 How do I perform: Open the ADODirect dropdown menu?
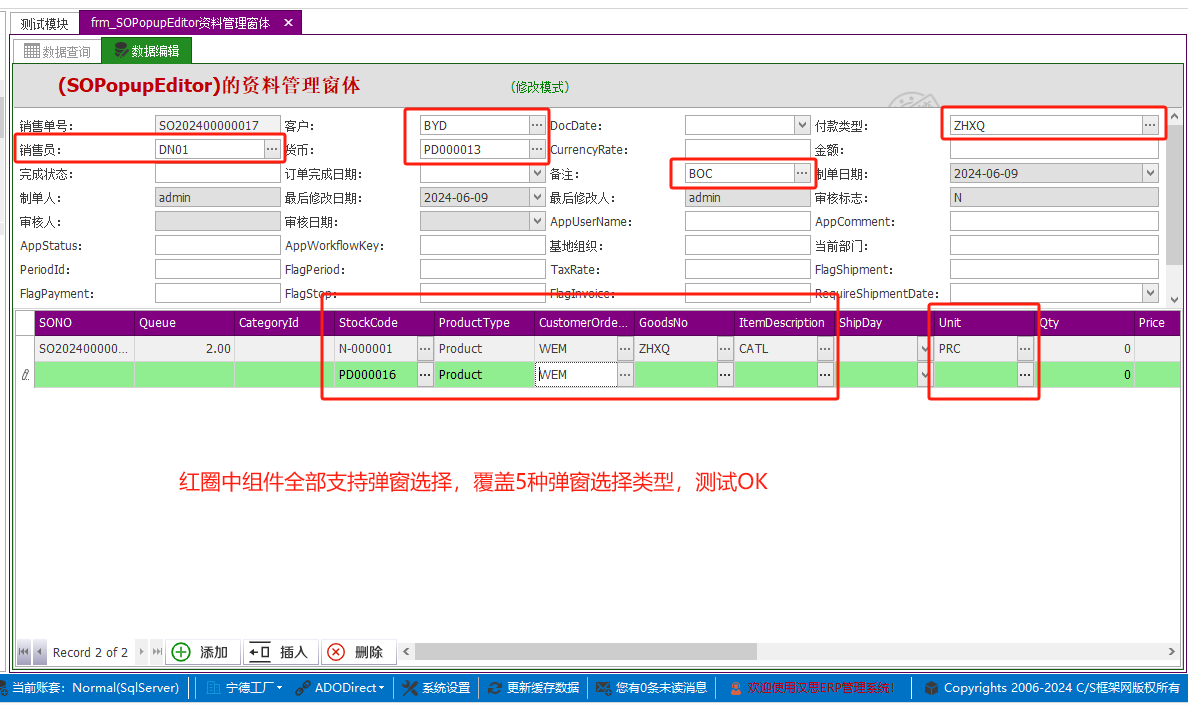(x=339, y=688)
